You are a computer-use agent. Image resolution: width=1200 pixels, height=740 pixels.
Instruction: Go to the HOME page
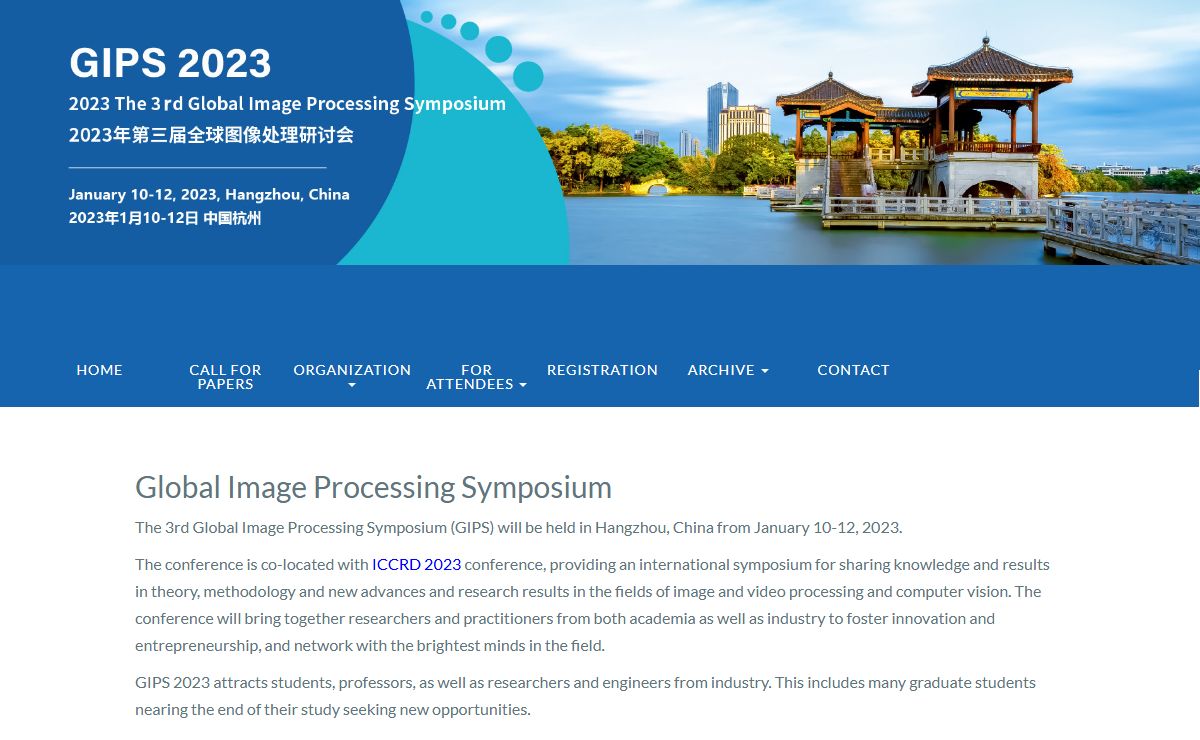[x=99, y=370]
